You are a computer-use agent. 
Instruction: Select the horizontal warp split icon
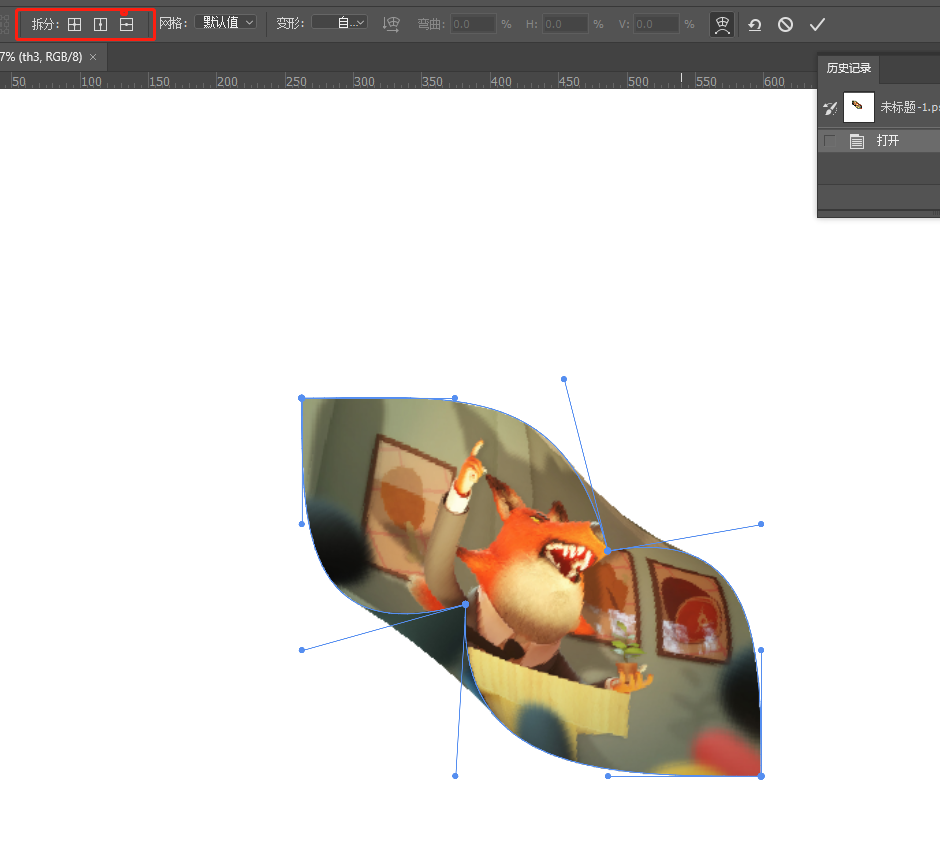[126, 25]
